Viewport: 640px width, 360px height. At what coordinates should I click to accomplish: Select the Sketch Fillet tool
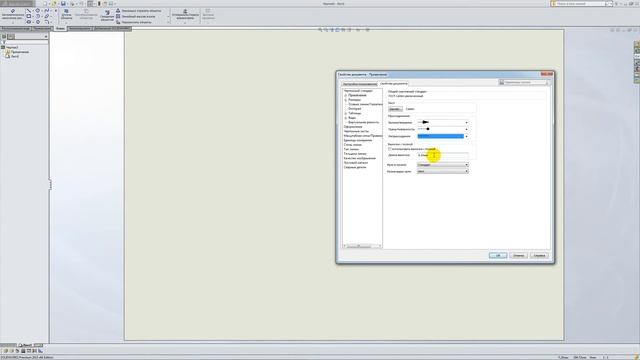coord(47,22)
